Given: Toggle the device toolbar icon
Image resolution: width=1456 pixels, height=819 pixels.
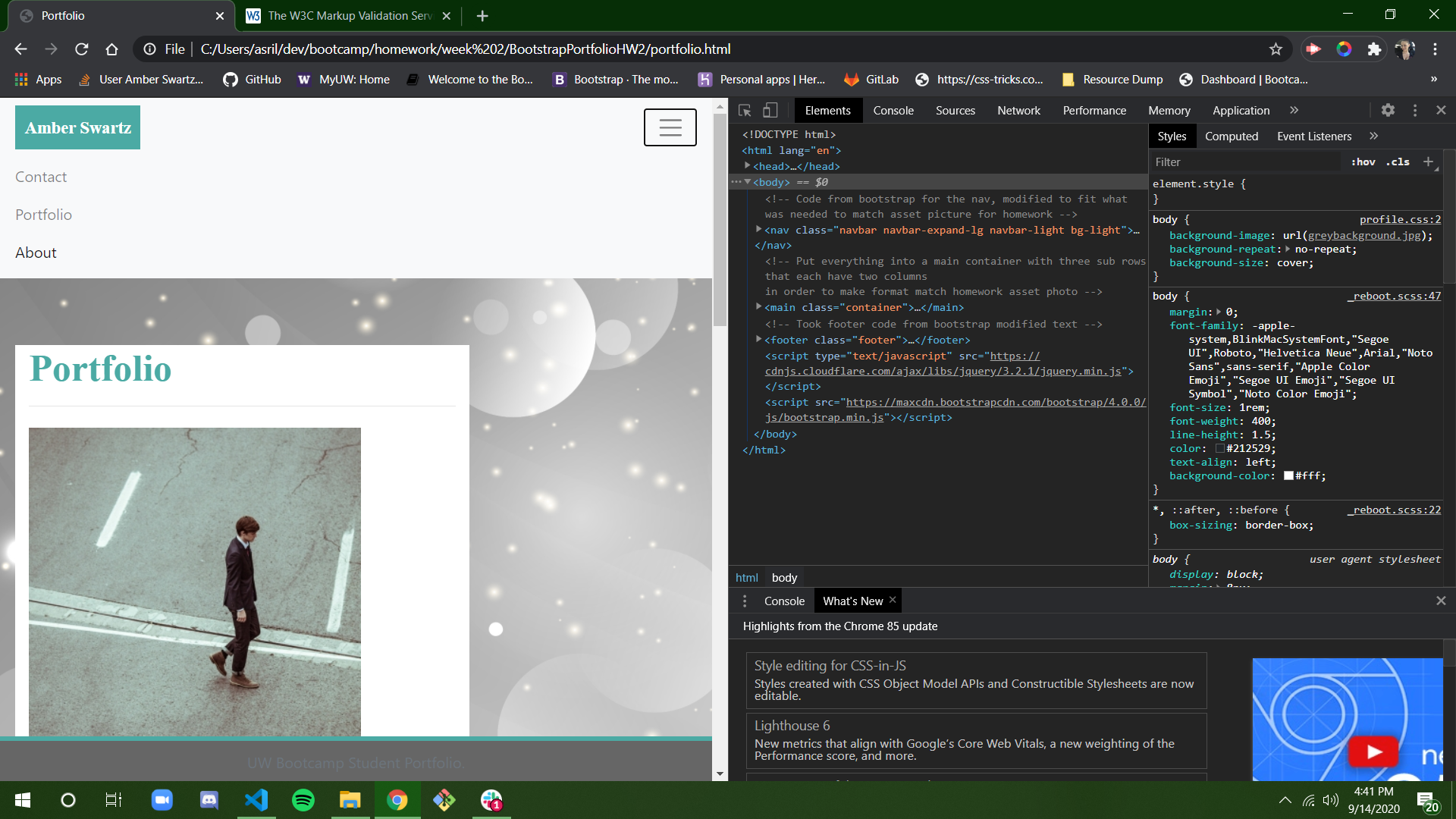Looking at the screenshot, I should tap(770, 111).
